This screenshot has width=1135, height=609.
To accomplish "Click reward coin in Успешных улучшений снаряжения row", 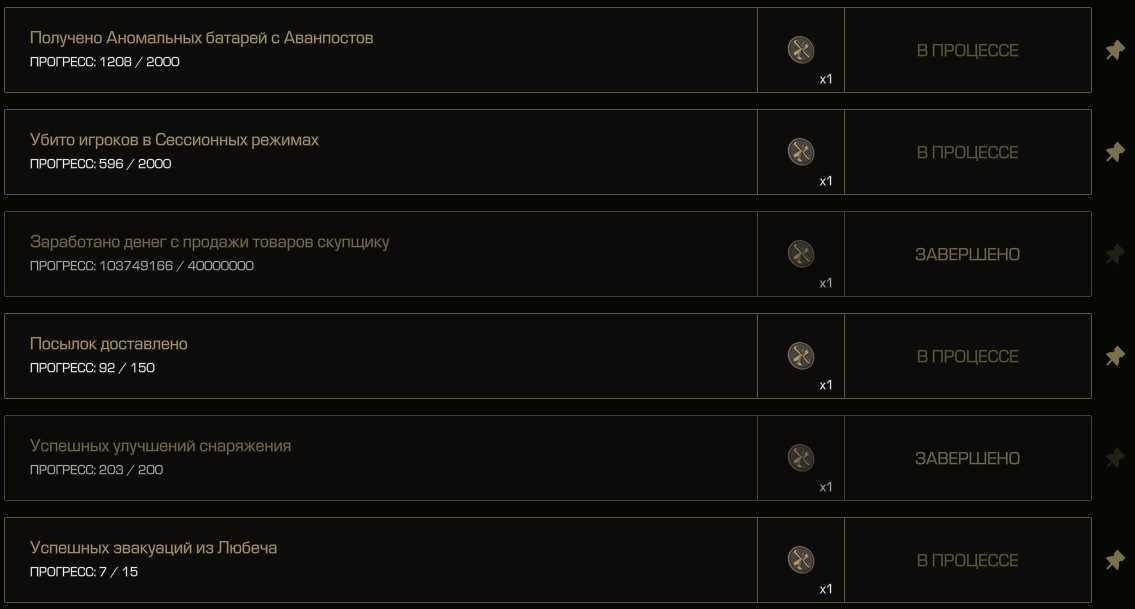I will (801, 458).
